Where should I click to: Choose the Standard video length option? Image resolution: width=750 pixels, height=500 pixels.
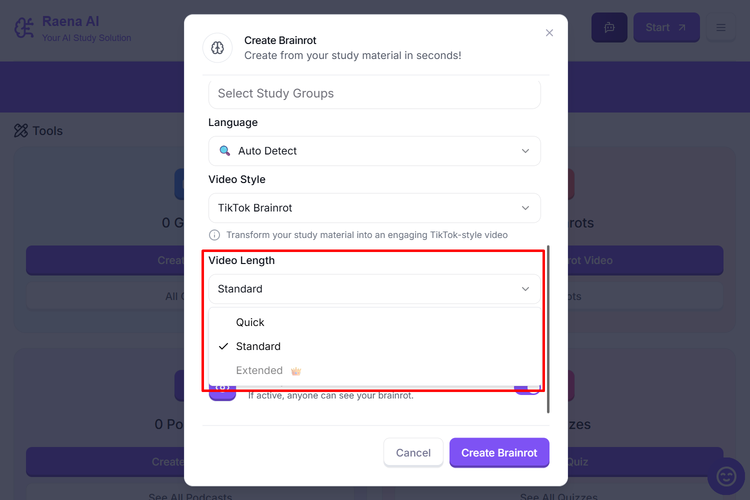coord(258,347)
